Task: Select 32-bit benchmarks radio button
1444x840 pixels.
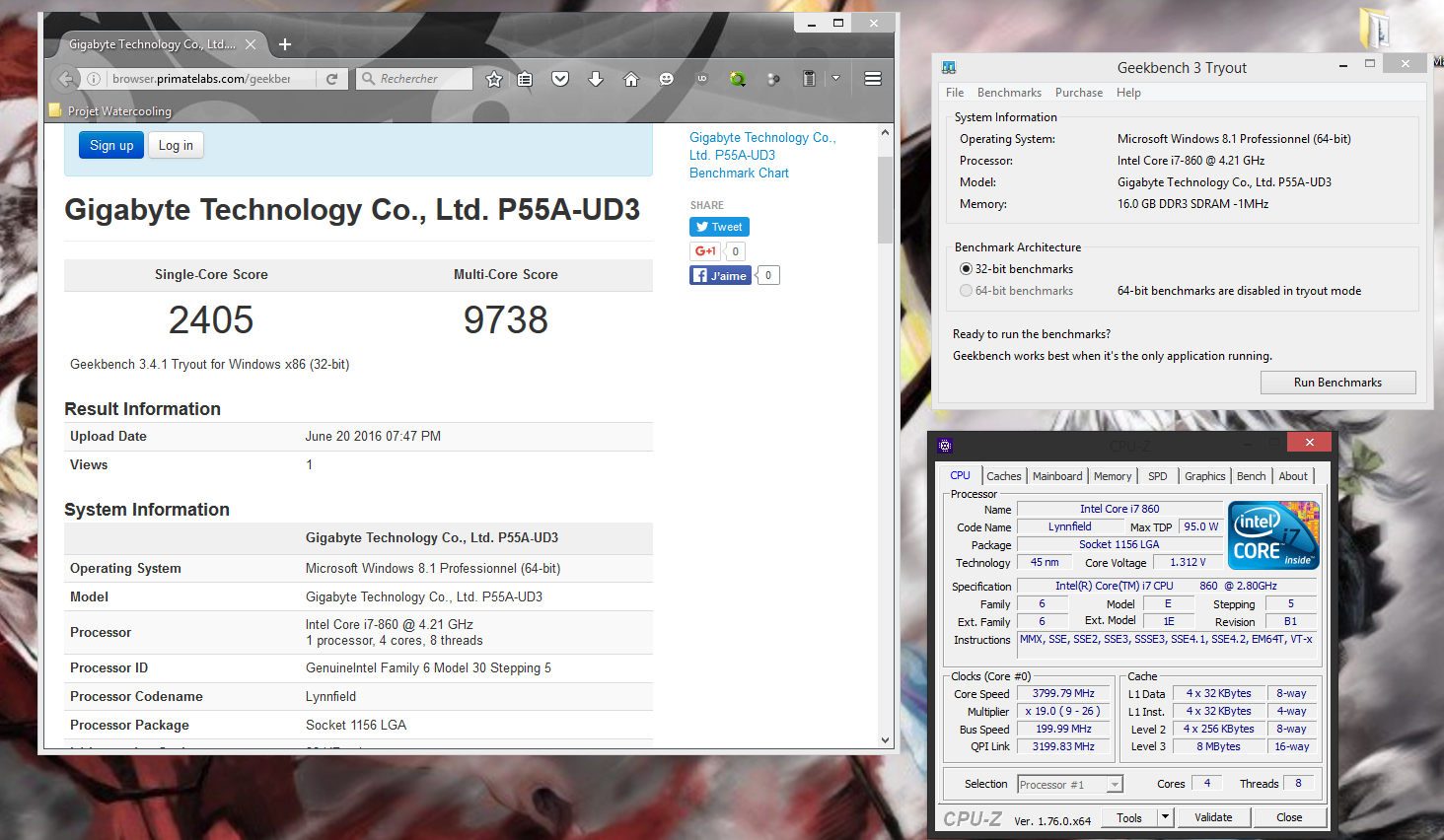Action: point(966,269)
